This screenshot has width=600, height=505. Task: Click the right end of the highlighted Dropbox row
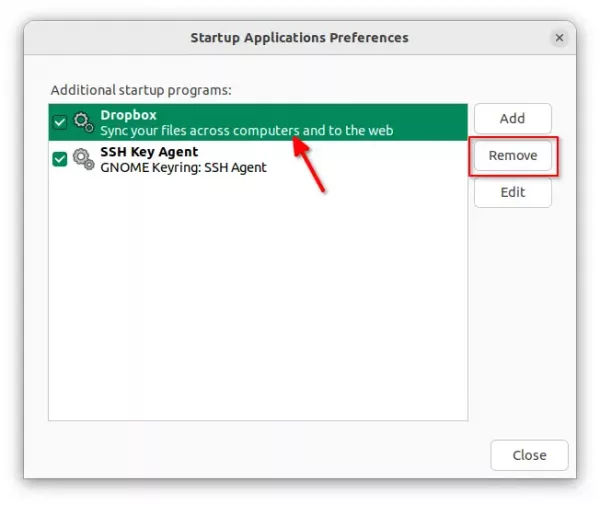click(430, 122)
